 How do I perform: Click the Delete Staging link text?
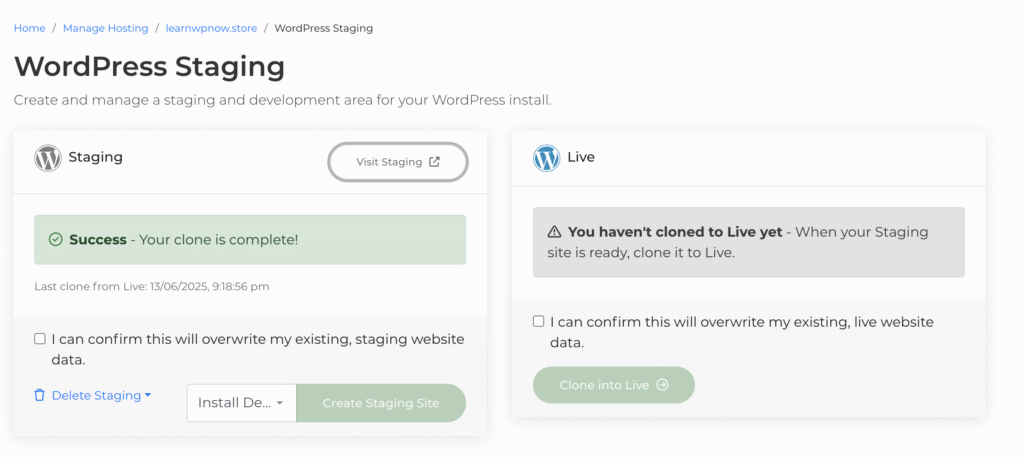coord(96,395)
